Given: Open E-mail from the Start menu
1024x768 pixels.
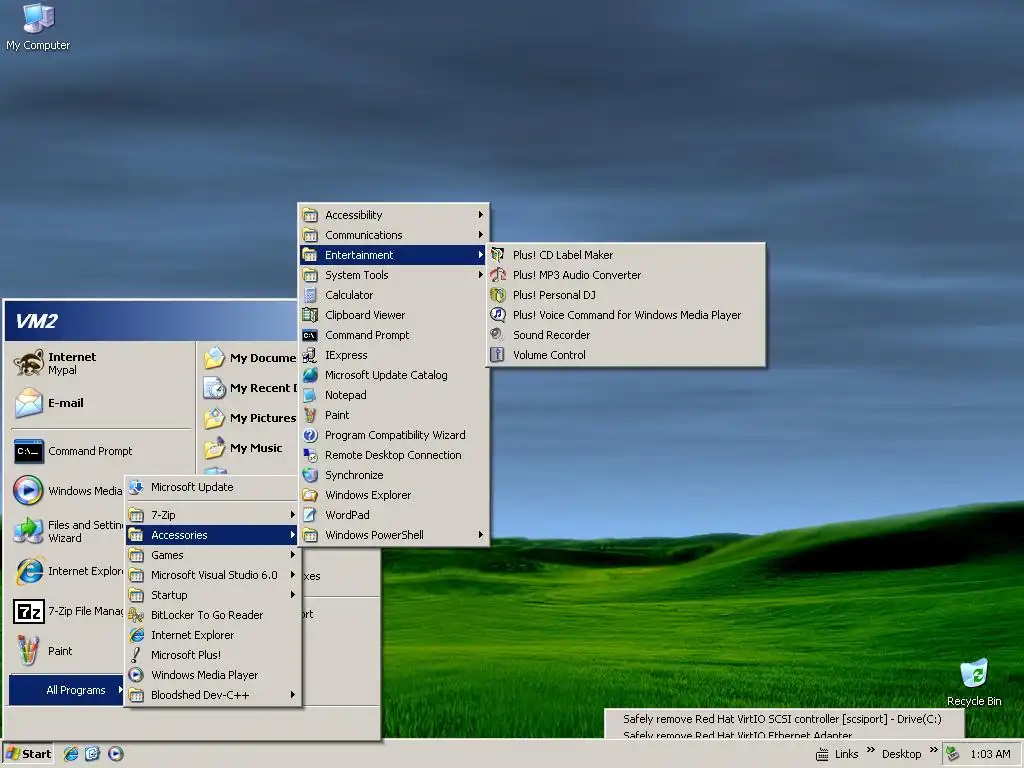Looking at the screenshot, I should point(101,403).
